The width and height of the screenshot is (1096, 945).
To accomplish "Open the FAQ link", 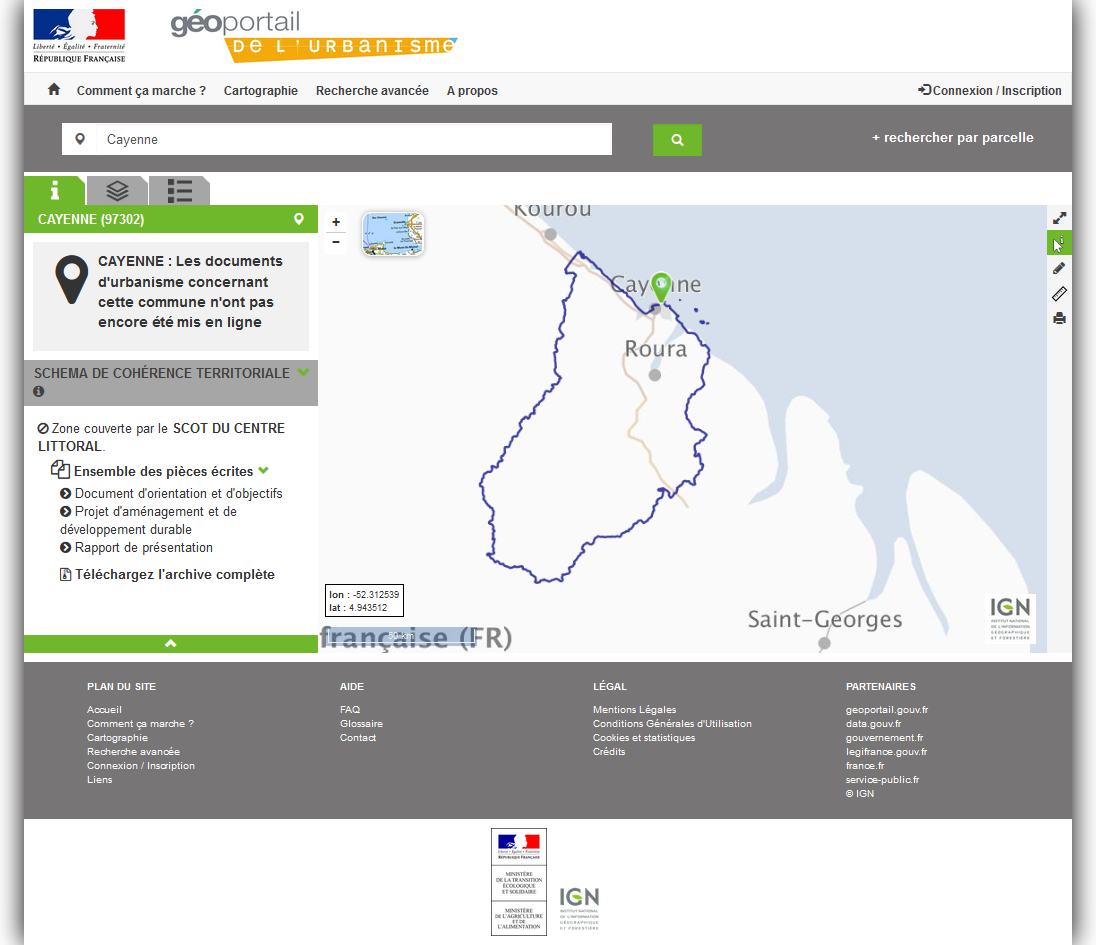I will tap(350, 709).
